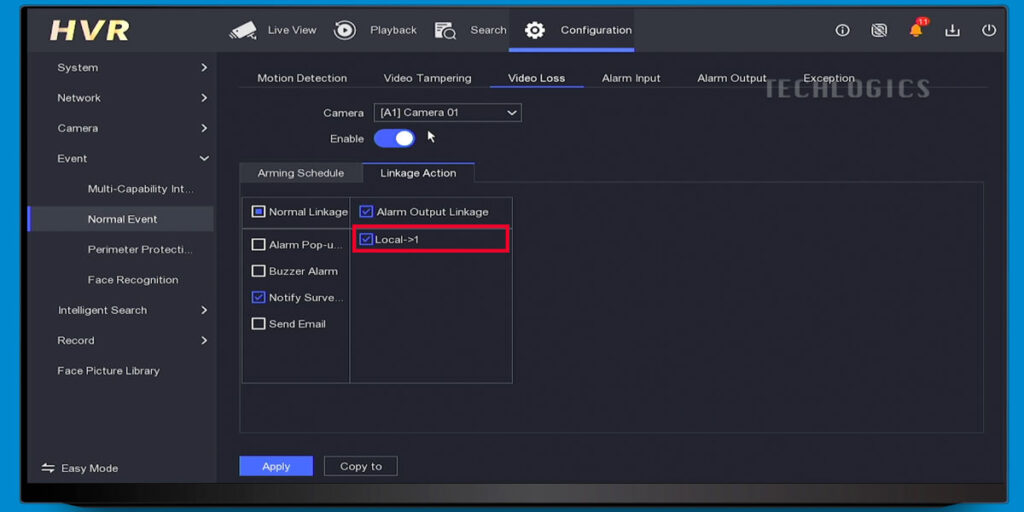Open the Camera selection dropdown
The width and height of the screenshot is (1024, 512).
447,113
